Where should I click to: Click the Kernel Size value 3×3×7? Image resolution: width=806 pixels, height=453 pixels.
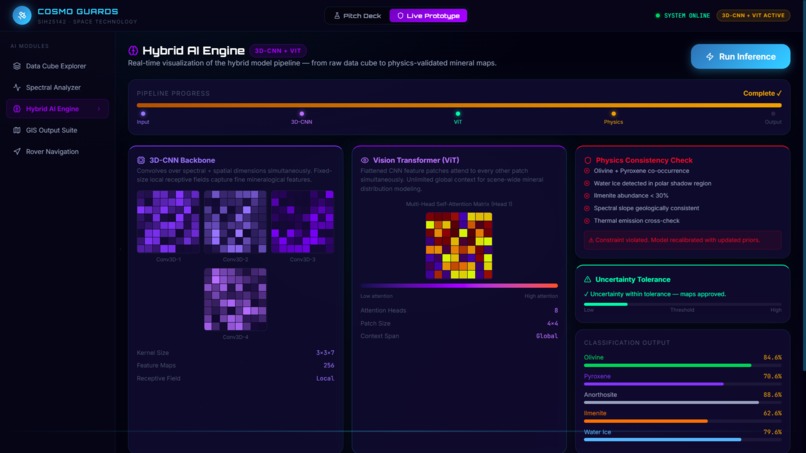click(x=325, y=353)
